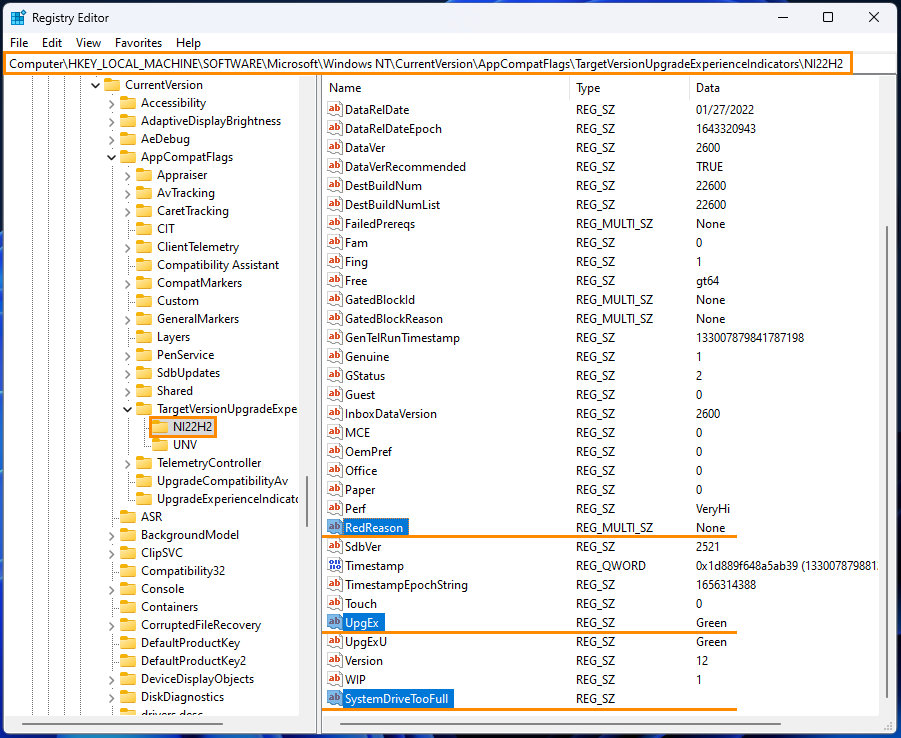Click the Genuine value icon

334,356
